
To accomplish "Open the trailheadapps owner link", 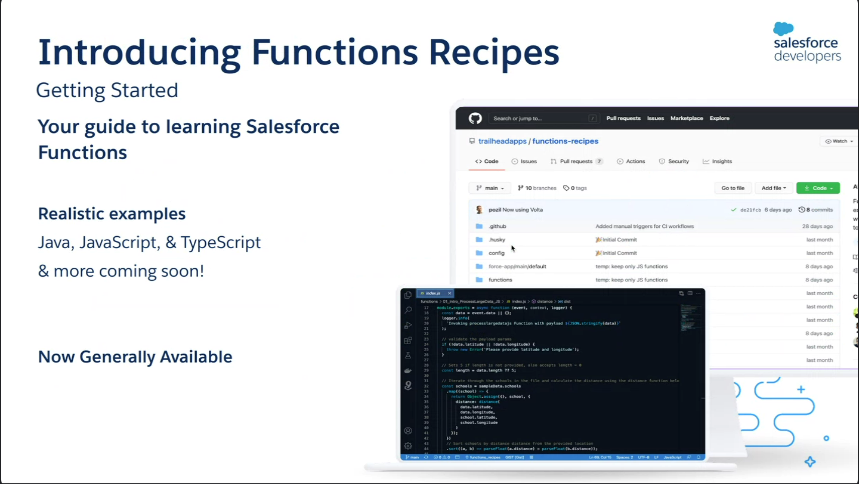I will coord(502,141).
